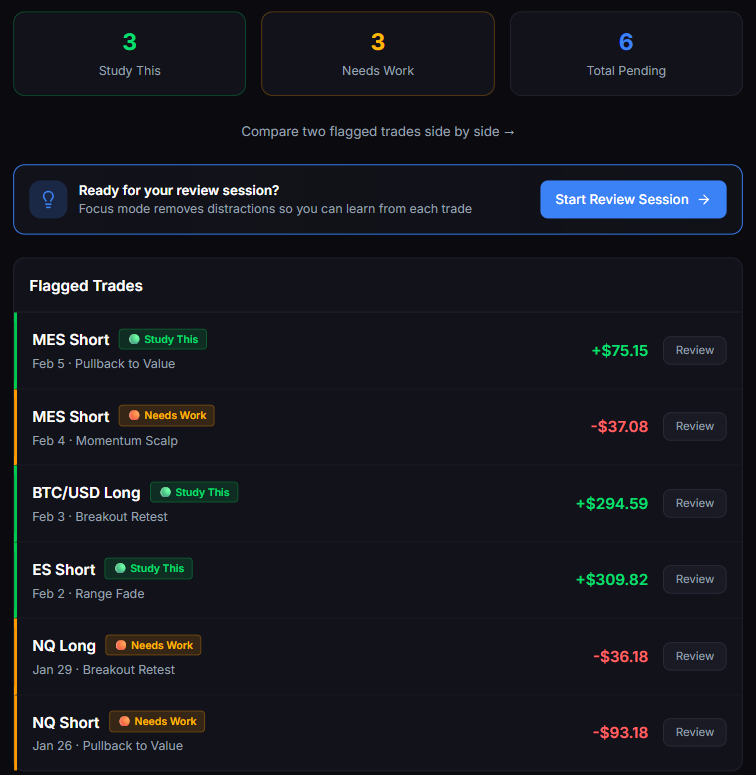Click Study This badge on BTC/USD Long
The height and width of the screenshot is (775, 756).
194,492
